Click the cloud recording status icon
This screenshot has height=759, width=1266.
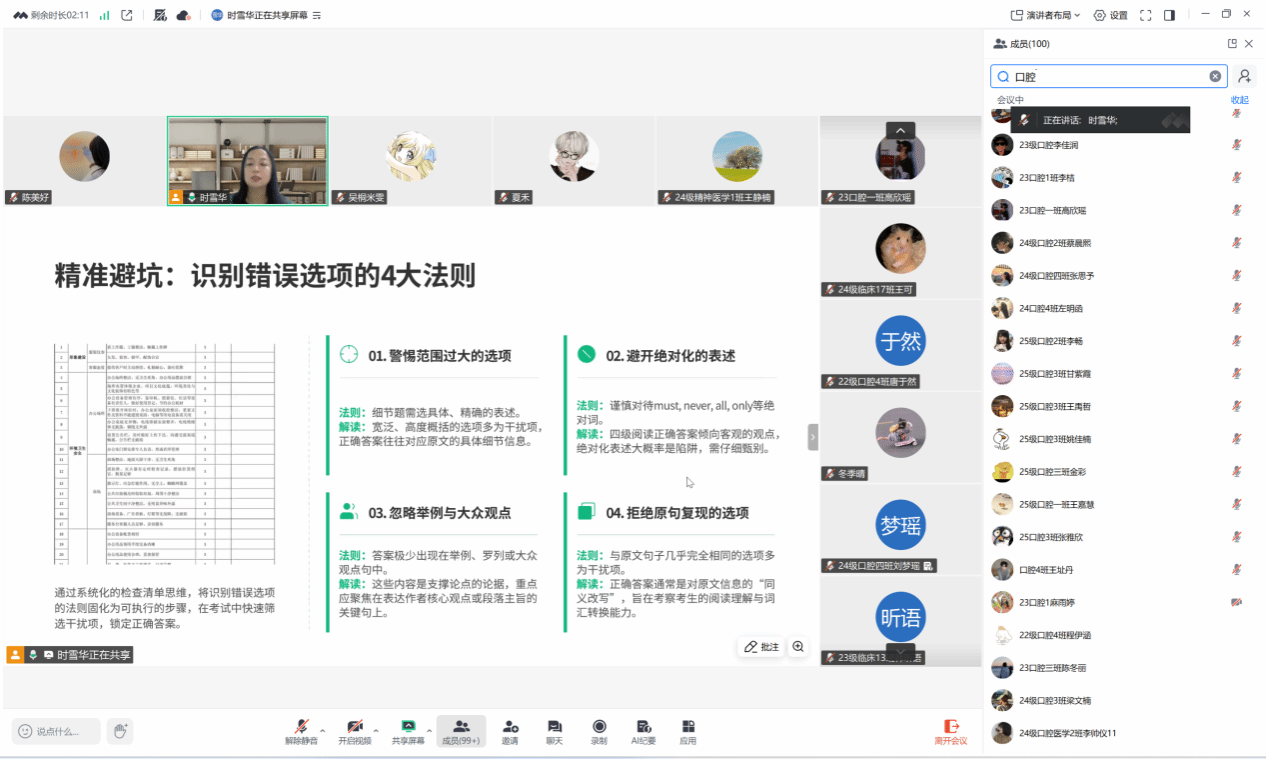183,15
